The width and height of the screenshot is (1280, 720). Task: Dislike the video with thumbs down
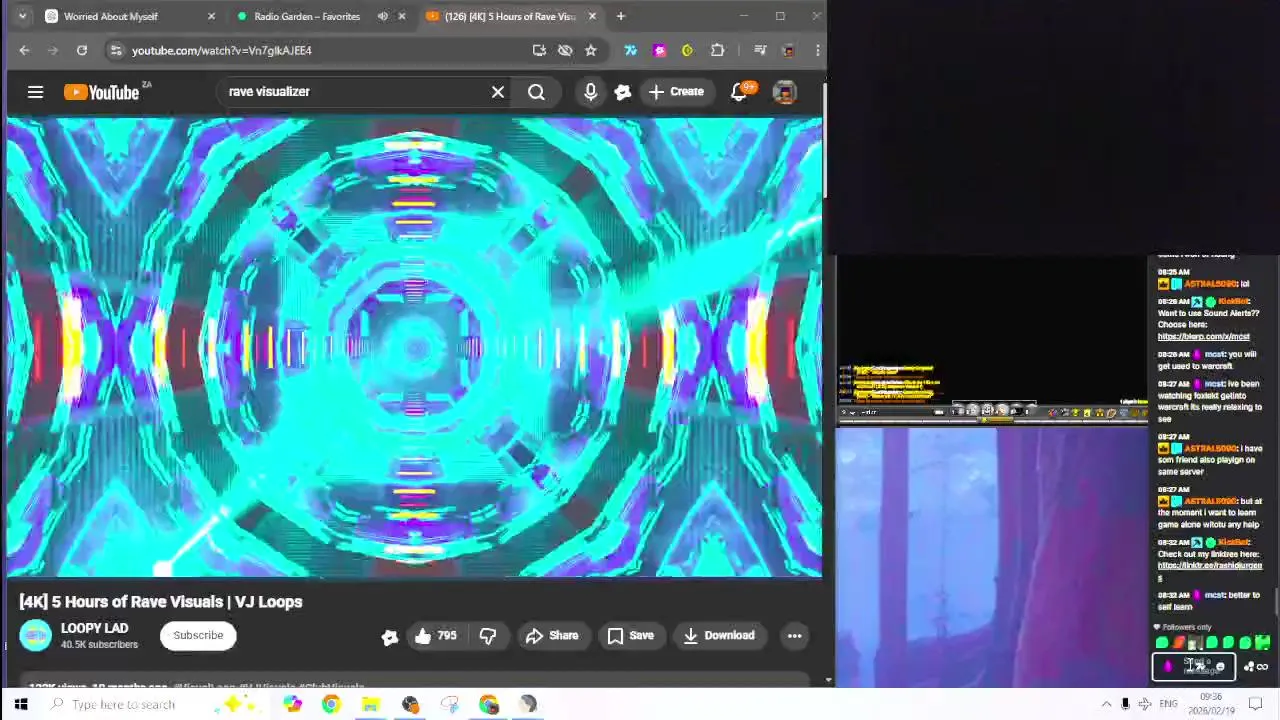coord(488,636)
